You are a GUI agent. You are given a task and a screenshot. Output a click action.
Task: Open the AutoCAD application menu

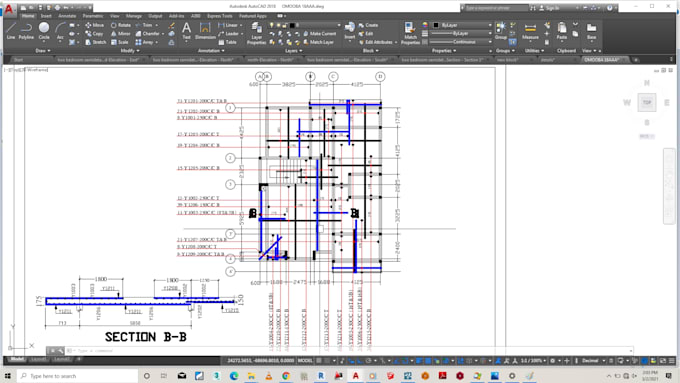tap(9, 9)
